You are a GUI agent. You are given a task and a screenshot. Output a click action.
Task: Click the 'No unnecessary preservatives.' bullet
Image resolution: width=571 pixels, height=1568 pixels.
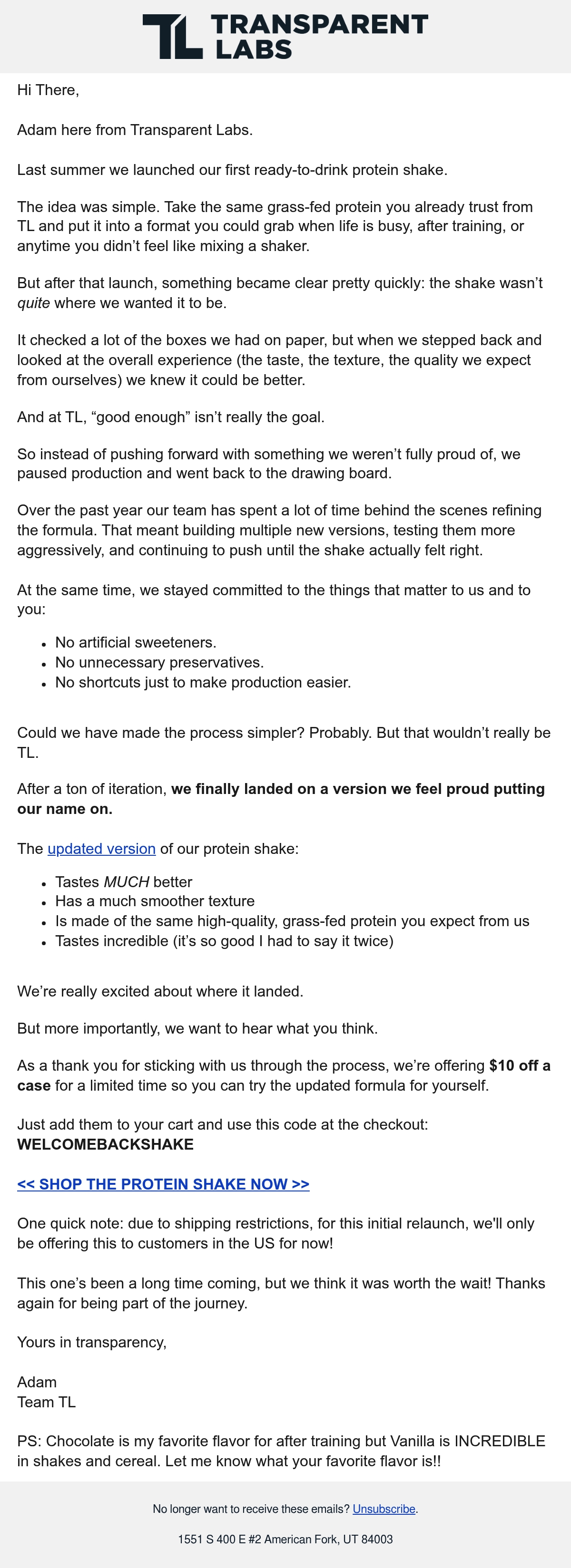click(x=160, y=662)
